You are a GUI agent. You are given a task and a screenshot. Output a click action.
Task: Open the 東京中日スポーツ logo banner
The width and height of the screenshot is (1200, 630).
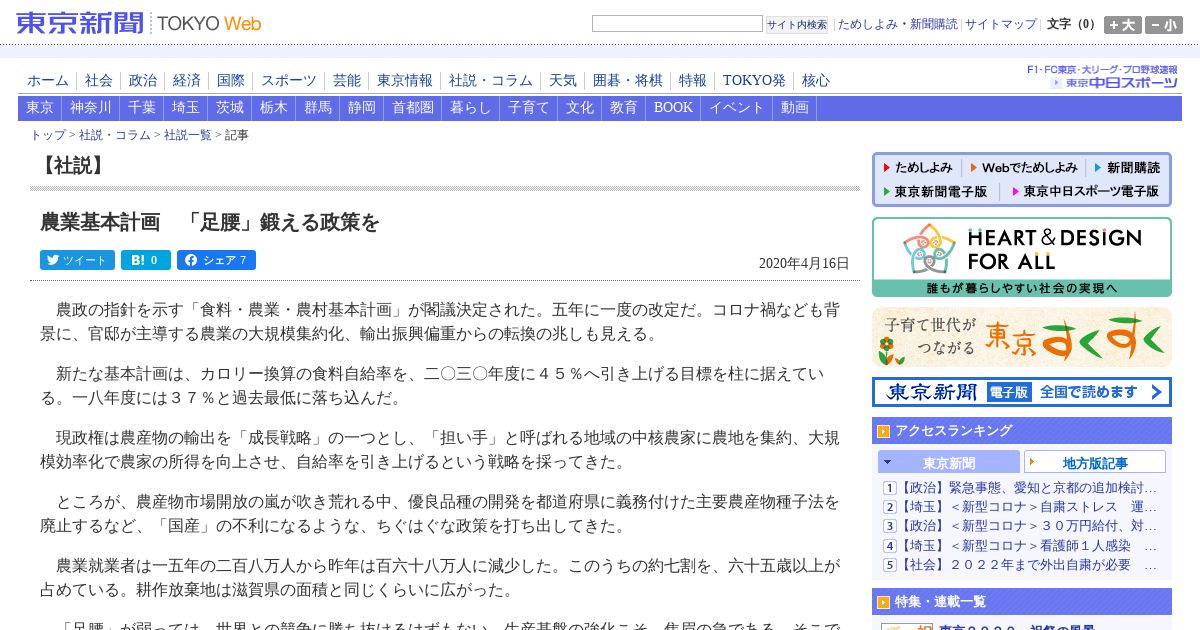(x=1113, y=83)
